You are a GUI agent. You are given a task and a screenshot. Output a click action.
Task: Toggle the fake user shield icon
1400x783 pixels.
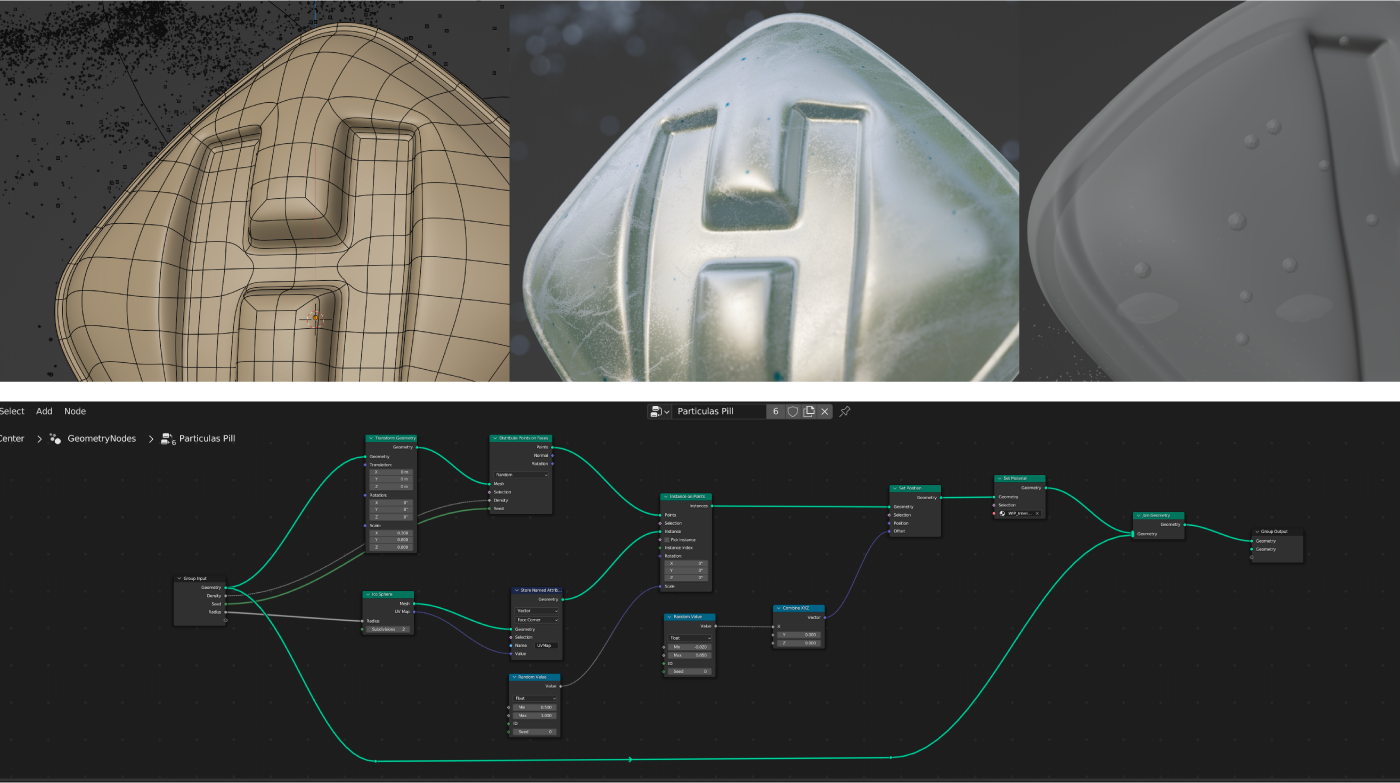click(793, 411)
